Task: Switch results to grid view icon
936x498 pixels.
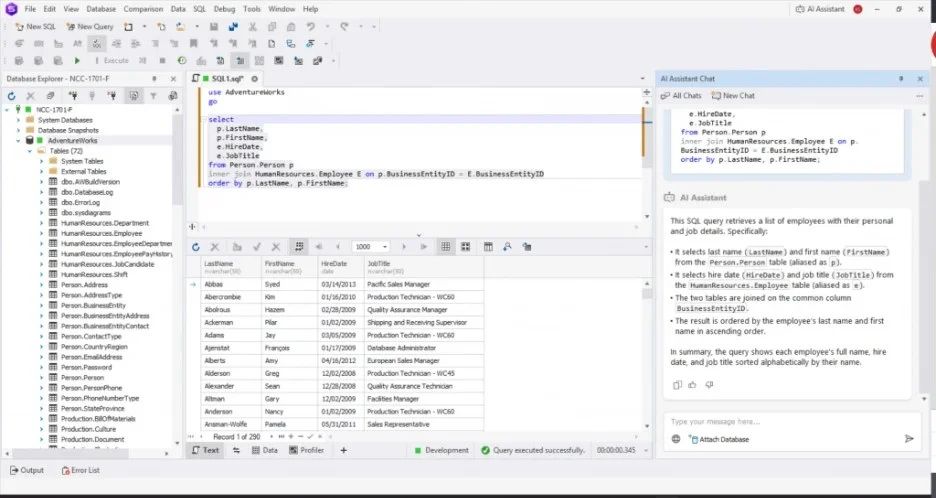Action: click(445, 247)
